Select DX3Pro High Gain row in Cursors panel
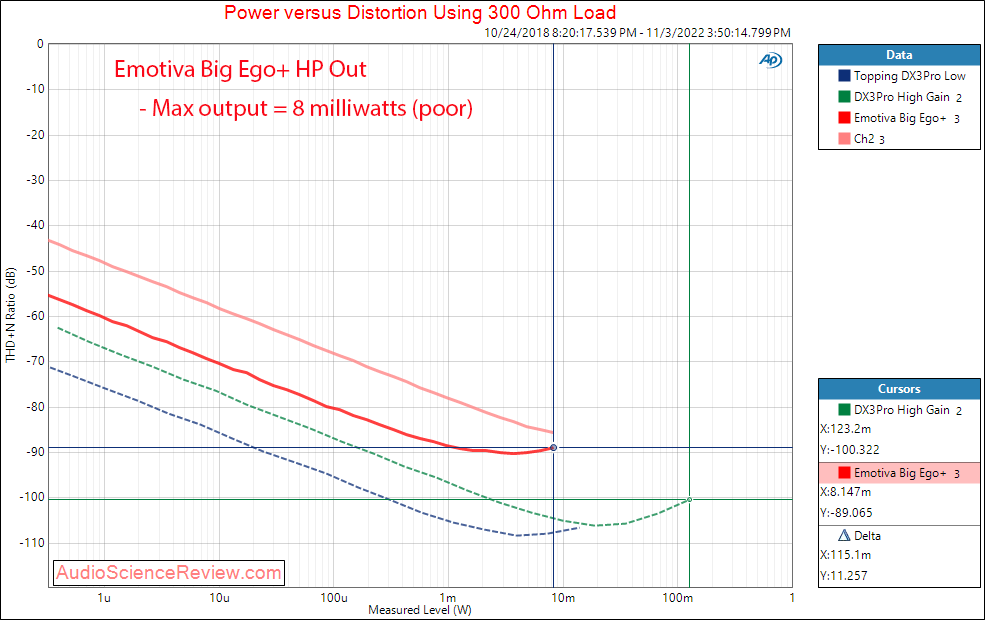 pos(899,410)
